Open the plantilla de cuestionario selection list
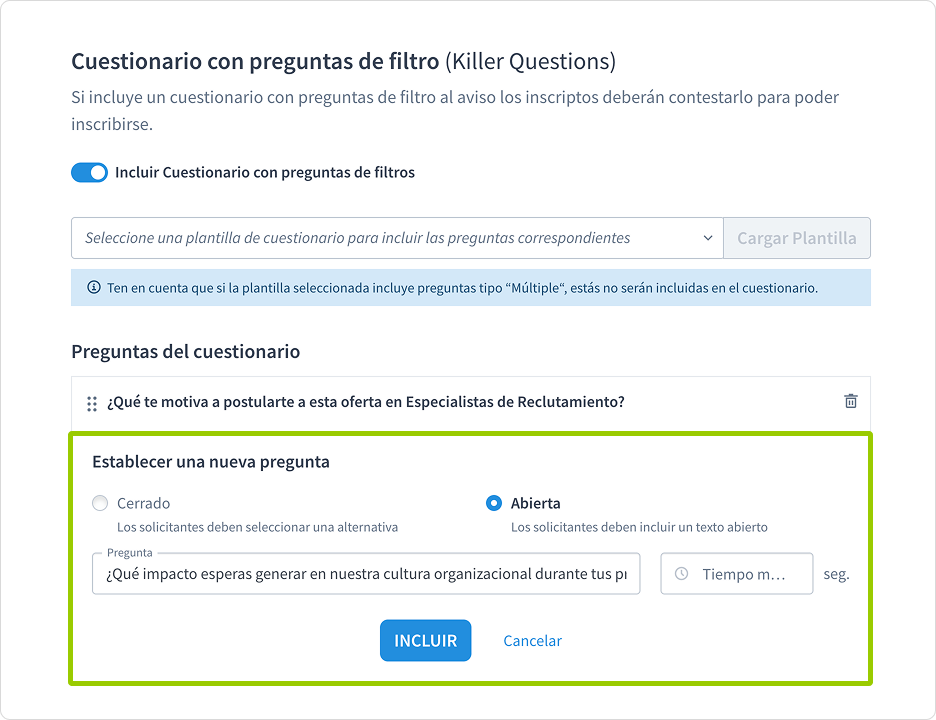This screenshot has height=720, width=936. click(395, 238)
